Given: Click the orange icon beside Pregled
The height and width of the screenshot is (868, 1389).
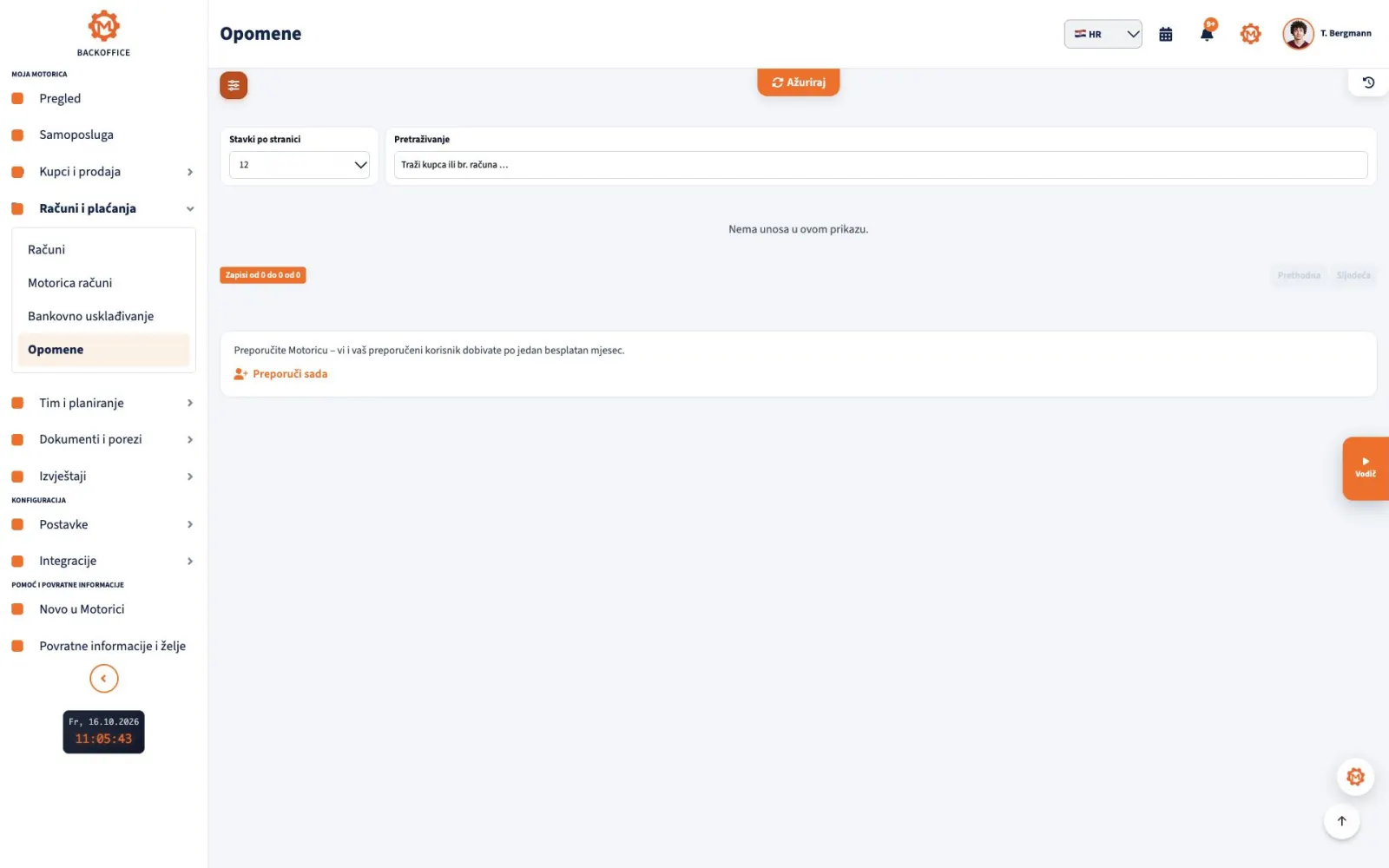Looking at the screenshot, I should pos(17,99).
